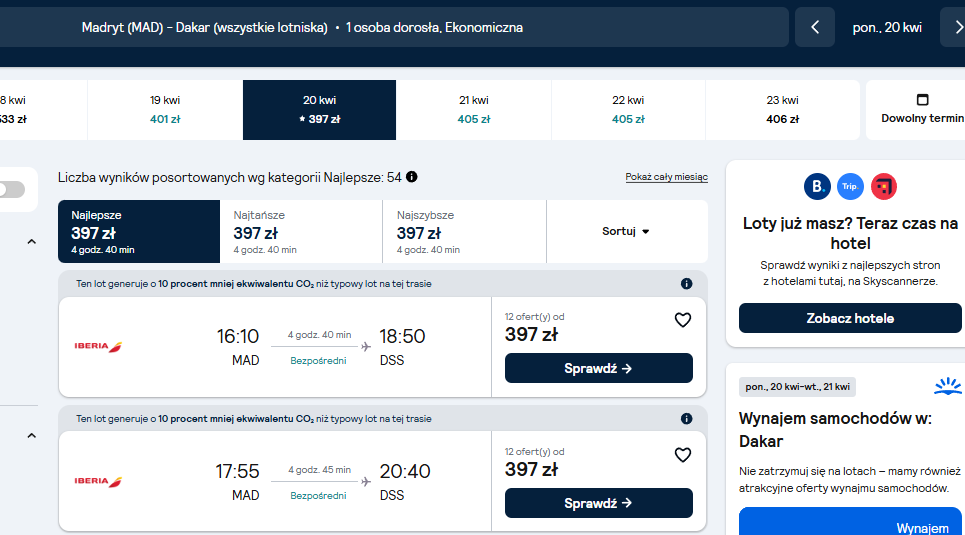965x535 pixels.
Task: Select the Najtańsze tab
Action: (301, 231)
